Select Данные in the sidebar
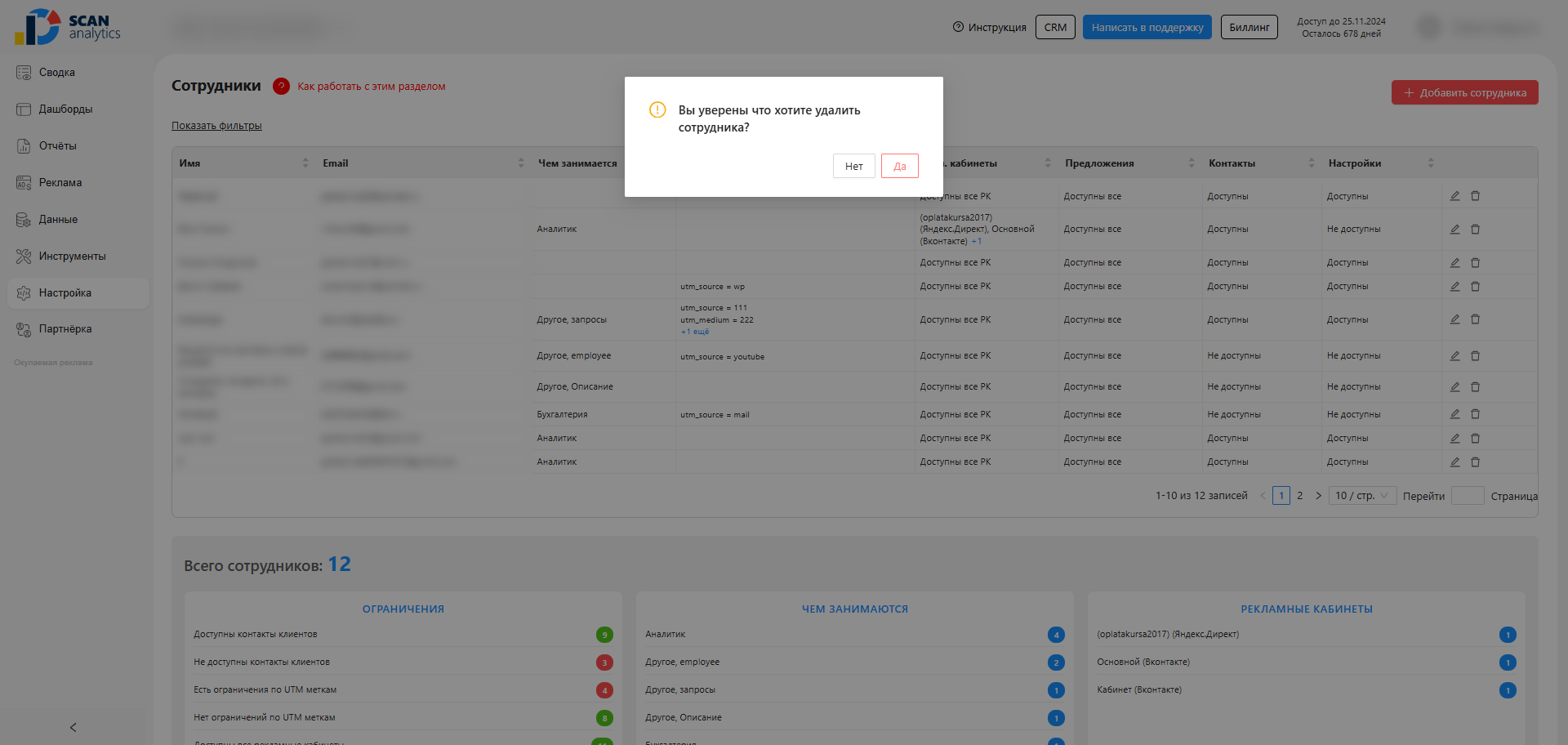 (x=58, y=220)
